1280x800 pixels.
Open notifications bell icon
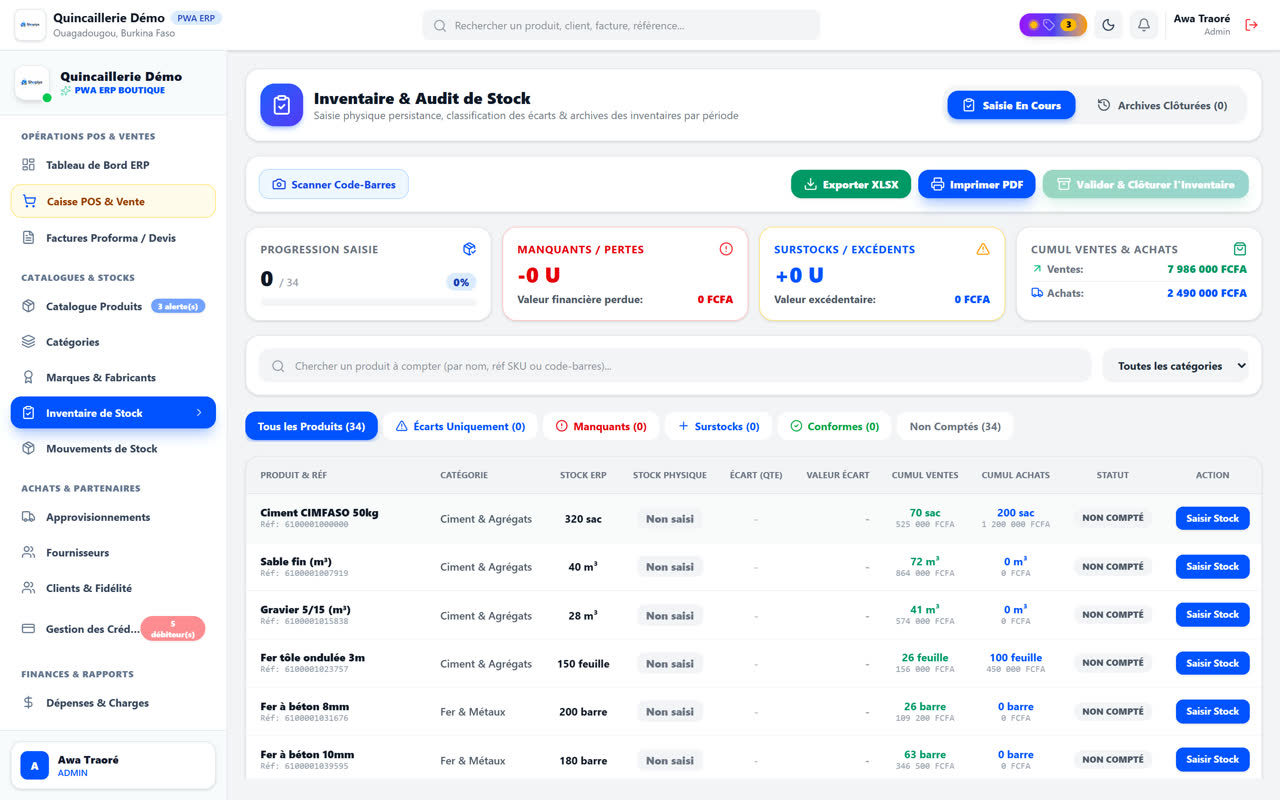1144,25
